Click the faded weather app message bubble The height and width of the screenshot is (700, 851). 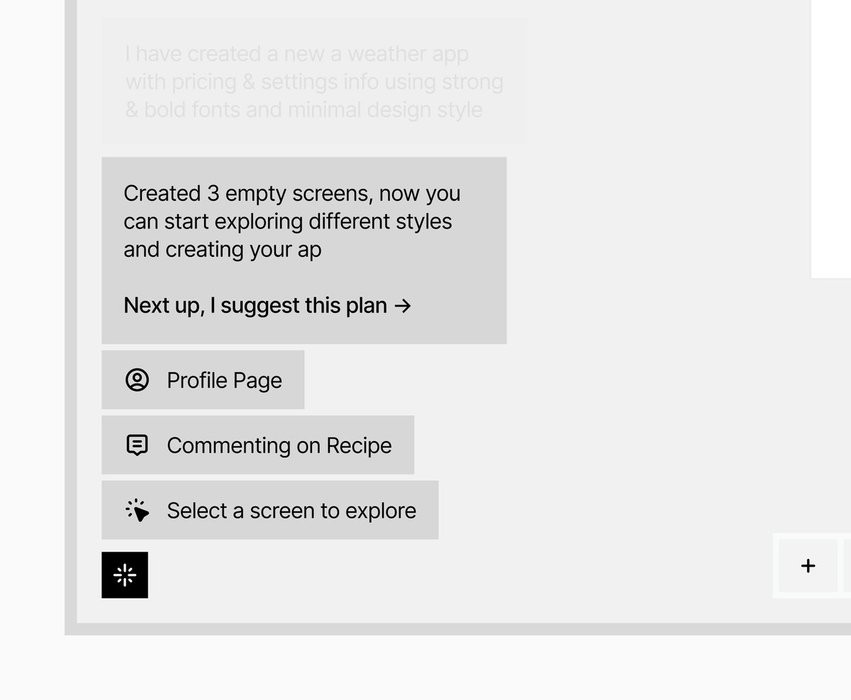[313, 82]
